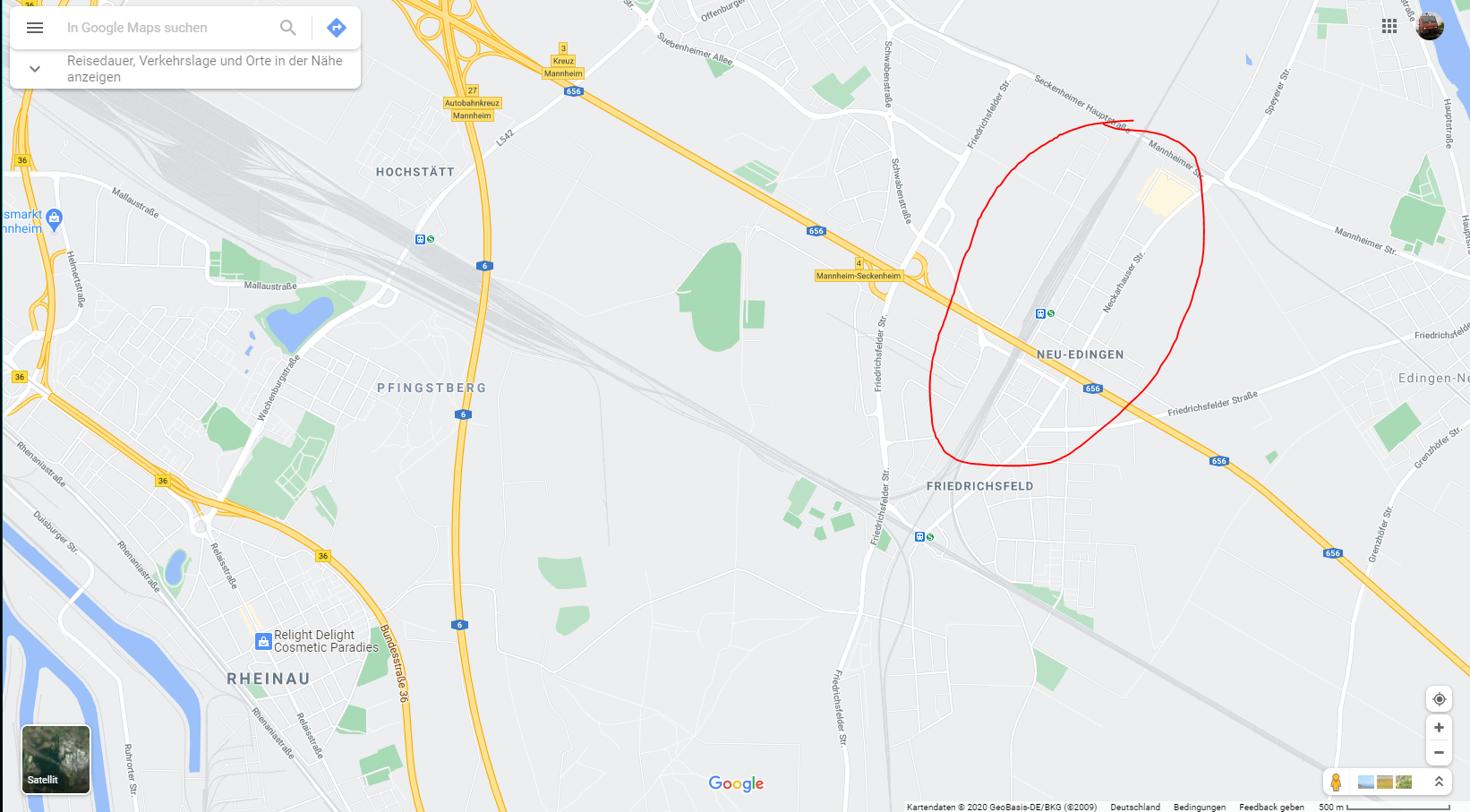Expand the travel time and traffic panel
1470x812 pixels.
tap(35, 69)
